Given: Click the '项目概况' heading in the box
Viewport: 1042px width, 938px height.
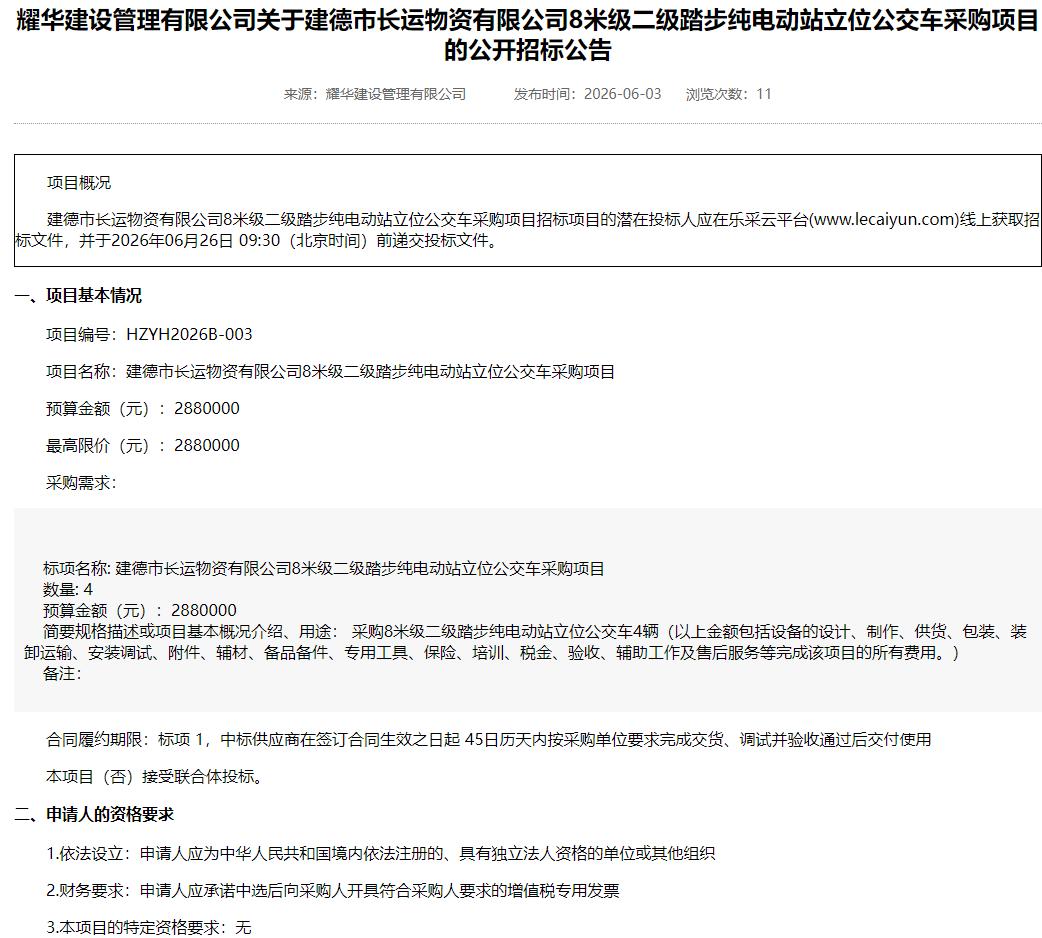Looking at the screenshot, I should click(x=79, y=183).
